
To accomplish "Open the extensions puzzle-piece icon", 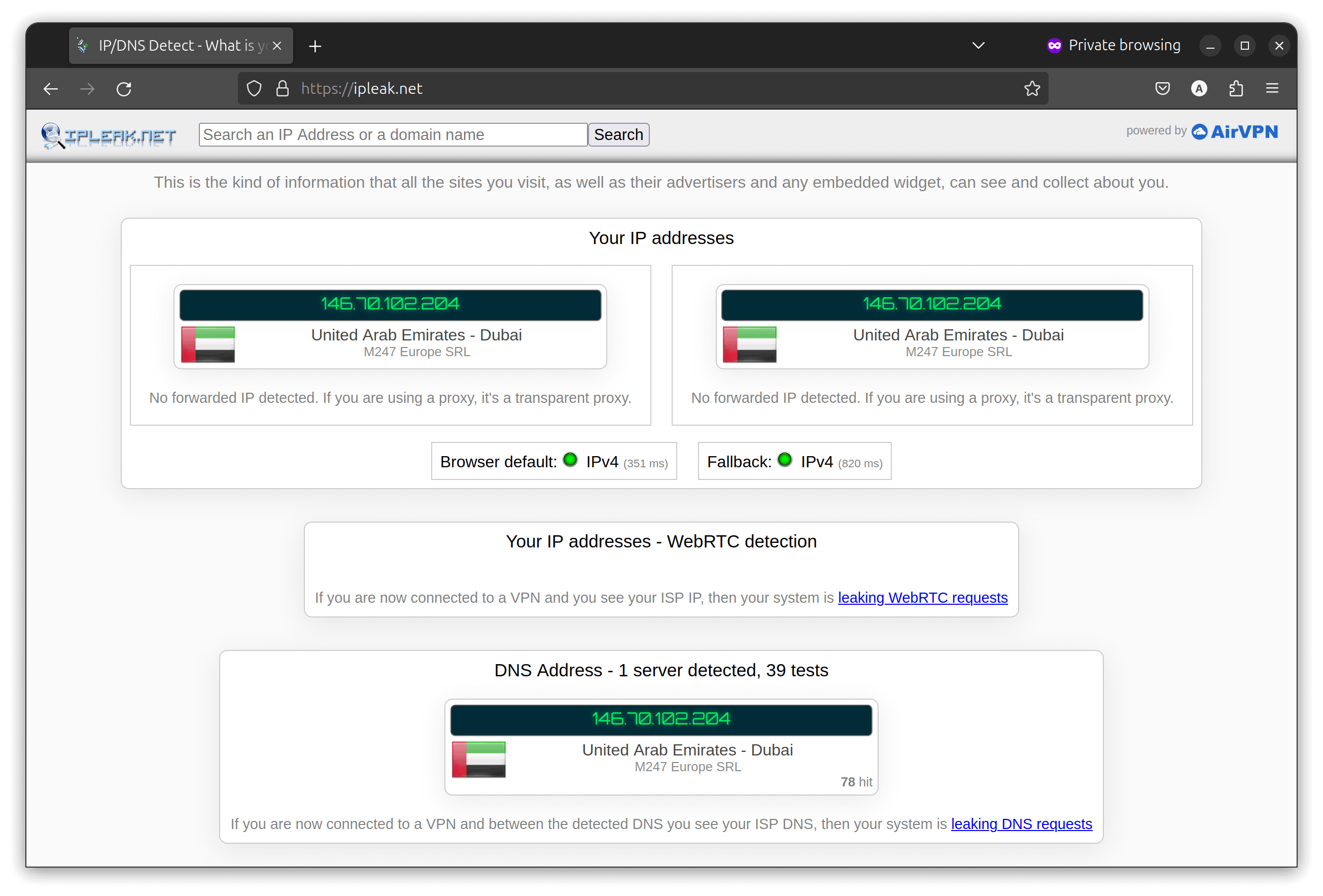I will (x=1235, y=88).
